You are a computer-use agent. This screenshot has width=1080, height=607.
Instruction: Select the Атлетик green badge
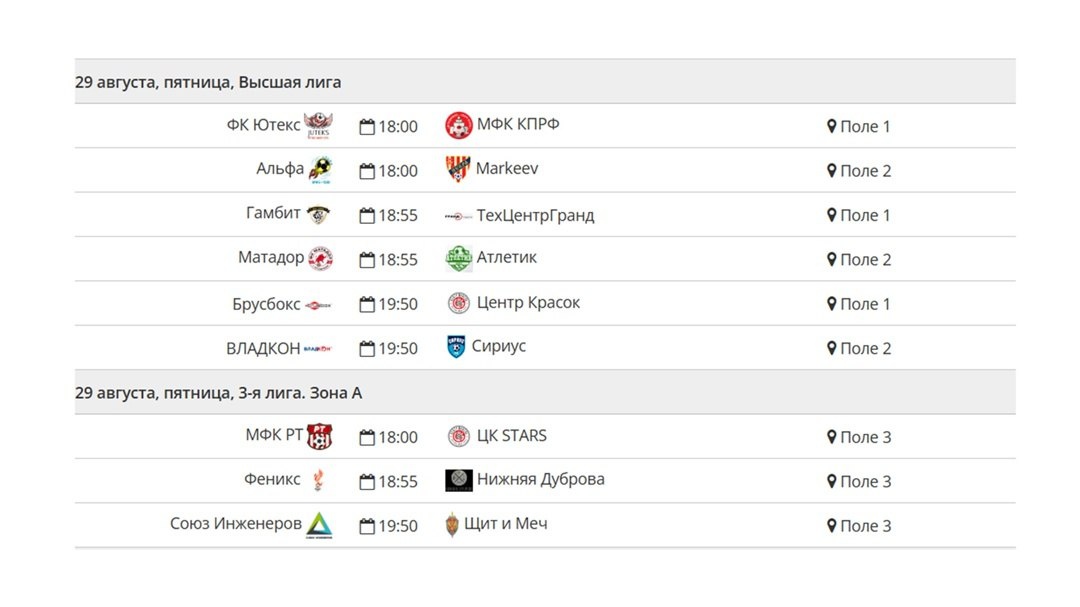[x=459, y=258]
